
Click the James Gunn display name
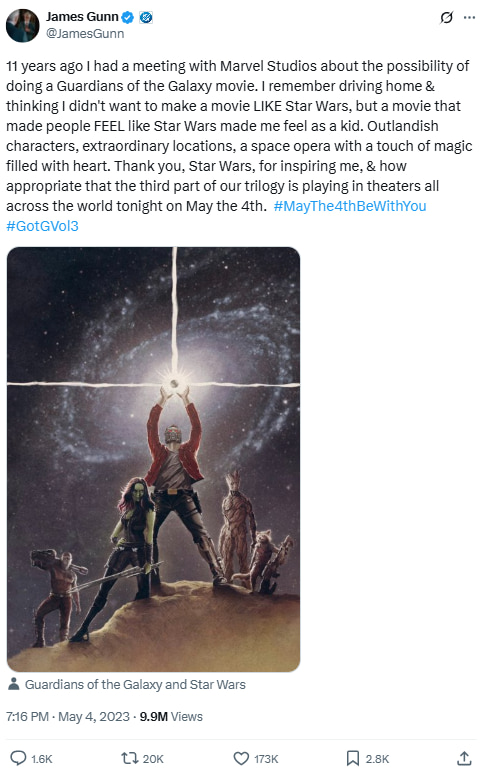click(82, 17)
